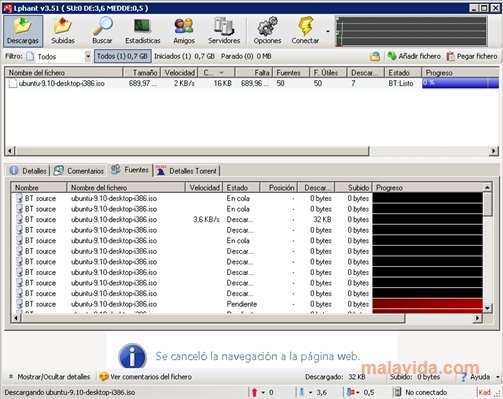Sort downloads by Estado column
The image size is (503, 399).
403,72
